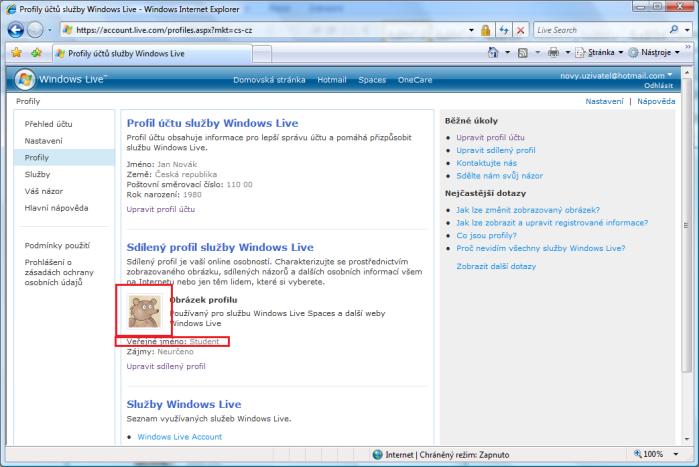The width and height of the screenshot is (699, 467).
Task: Go to Domovská stránka
Action: (x=269, y=80)
